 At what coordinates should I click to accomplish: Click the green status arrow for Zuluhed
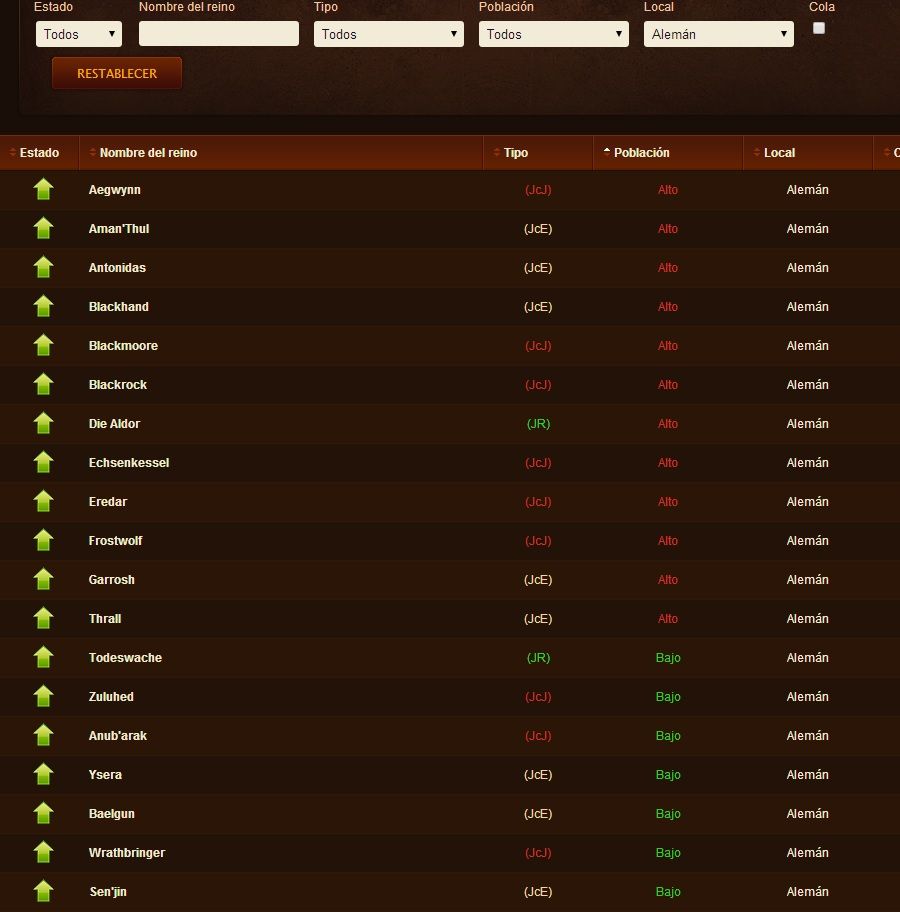click(44, 696)
